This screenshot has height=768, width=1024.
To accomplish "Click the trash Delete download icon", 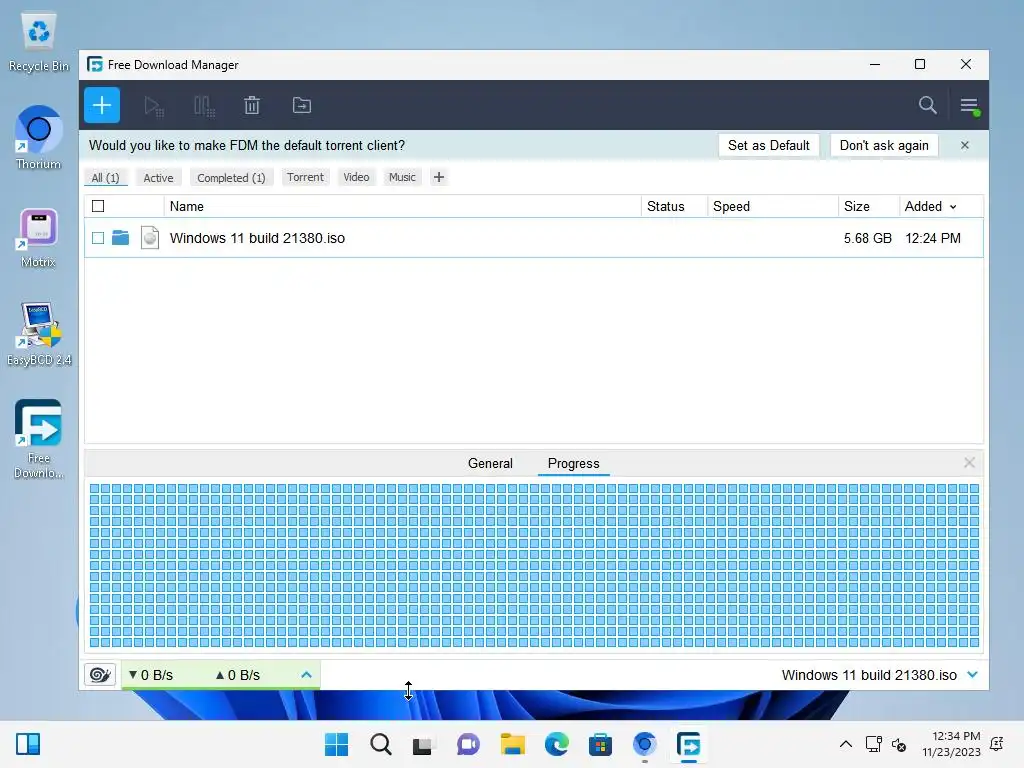I will click(252, 105).
